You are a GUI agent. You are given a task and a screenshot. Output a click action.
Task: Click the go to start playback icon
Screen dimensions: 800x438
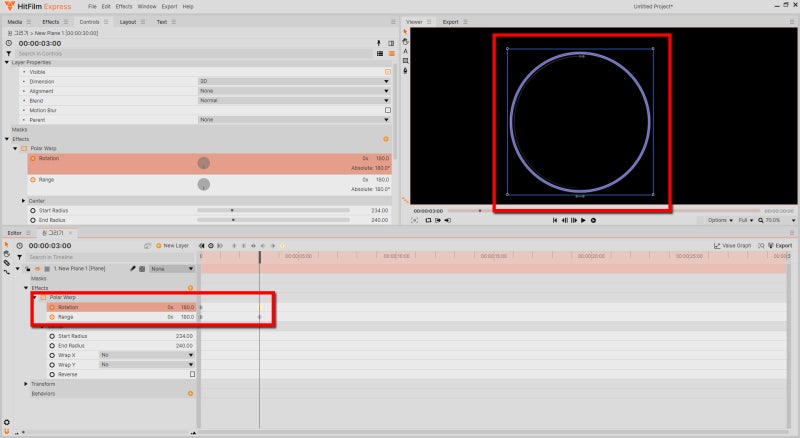(555, 221)
